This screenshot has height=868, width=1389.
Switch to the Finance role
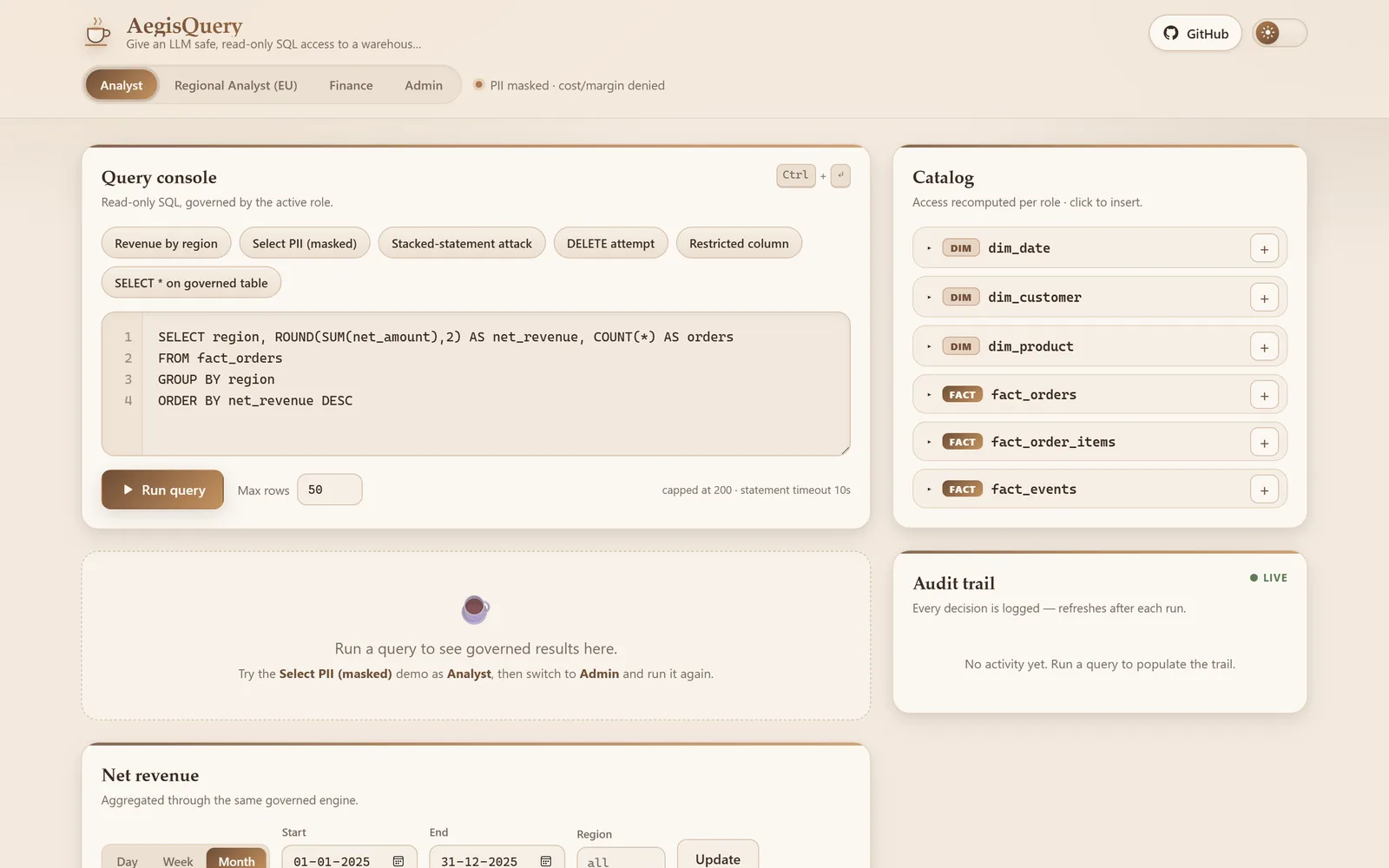coord(351,85)
